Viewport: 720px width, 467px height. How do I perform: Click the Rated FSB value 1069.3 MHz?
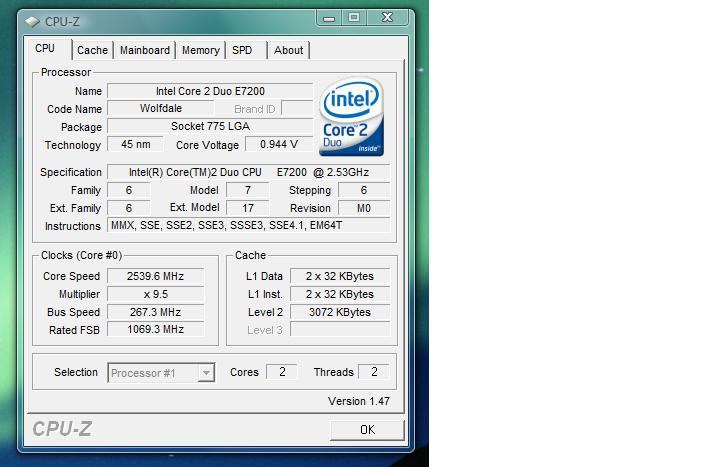(x=156, y=329)
